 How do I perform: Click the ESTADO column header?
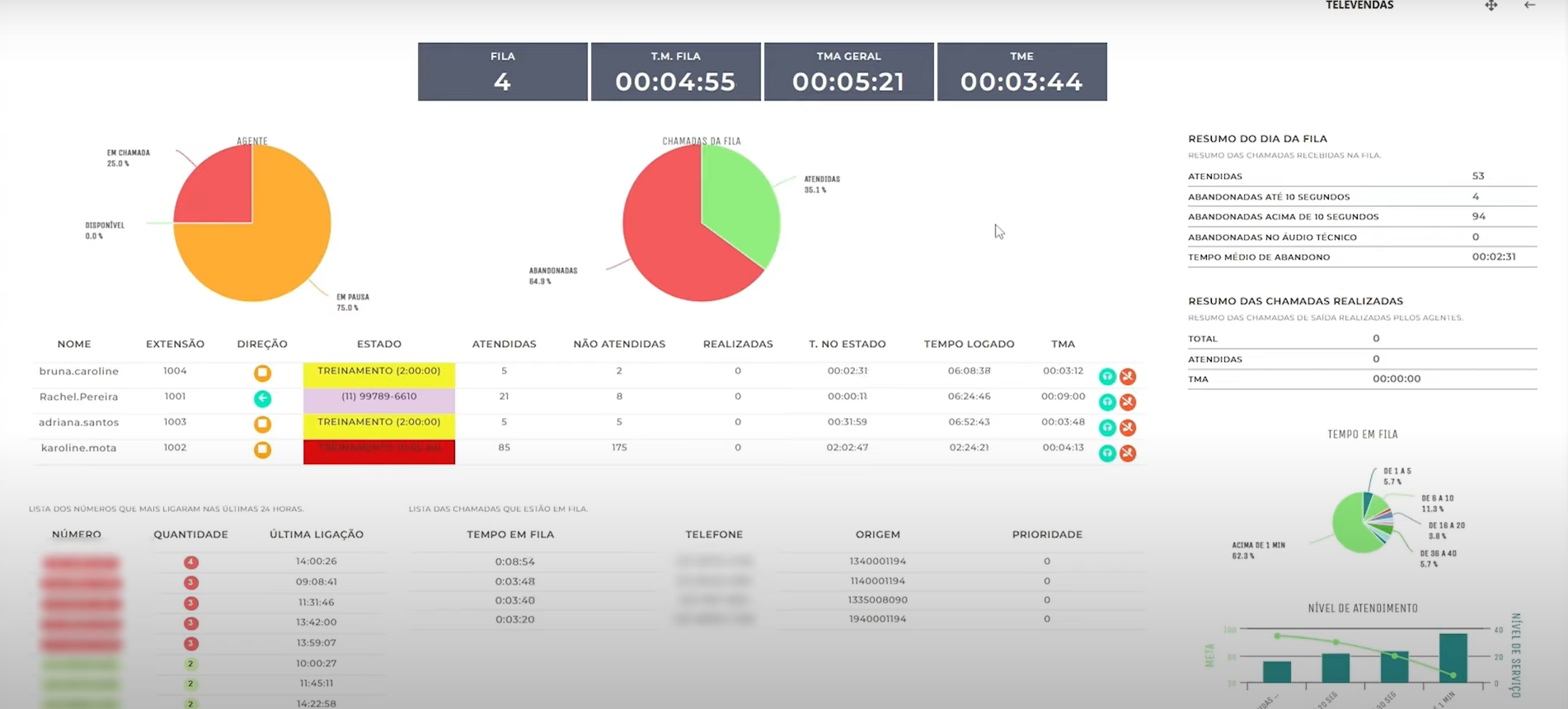pos(379,344)
